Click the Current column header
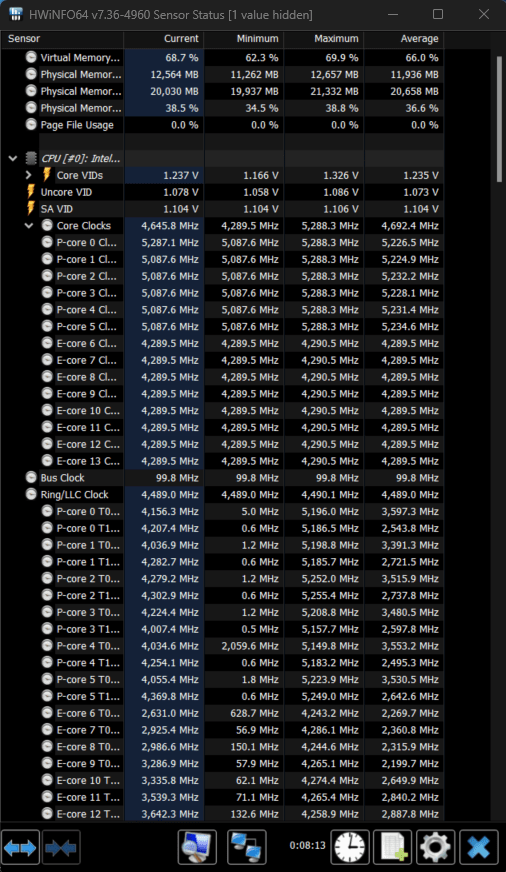The image size is (506, 872). pyautogui.click(x=163, y=39)
